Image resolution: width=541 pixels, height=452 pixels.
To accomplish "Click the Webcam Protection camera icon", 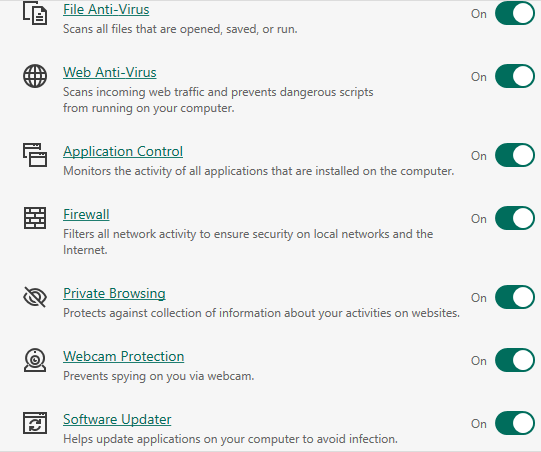I will click(35, 360).
